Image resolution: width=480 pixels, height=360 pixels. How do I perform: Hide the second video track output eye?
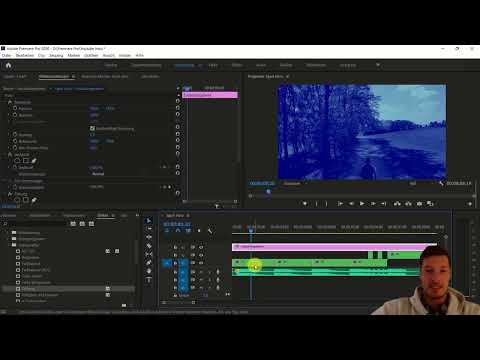pyautogui.click(x=201, y=255)
